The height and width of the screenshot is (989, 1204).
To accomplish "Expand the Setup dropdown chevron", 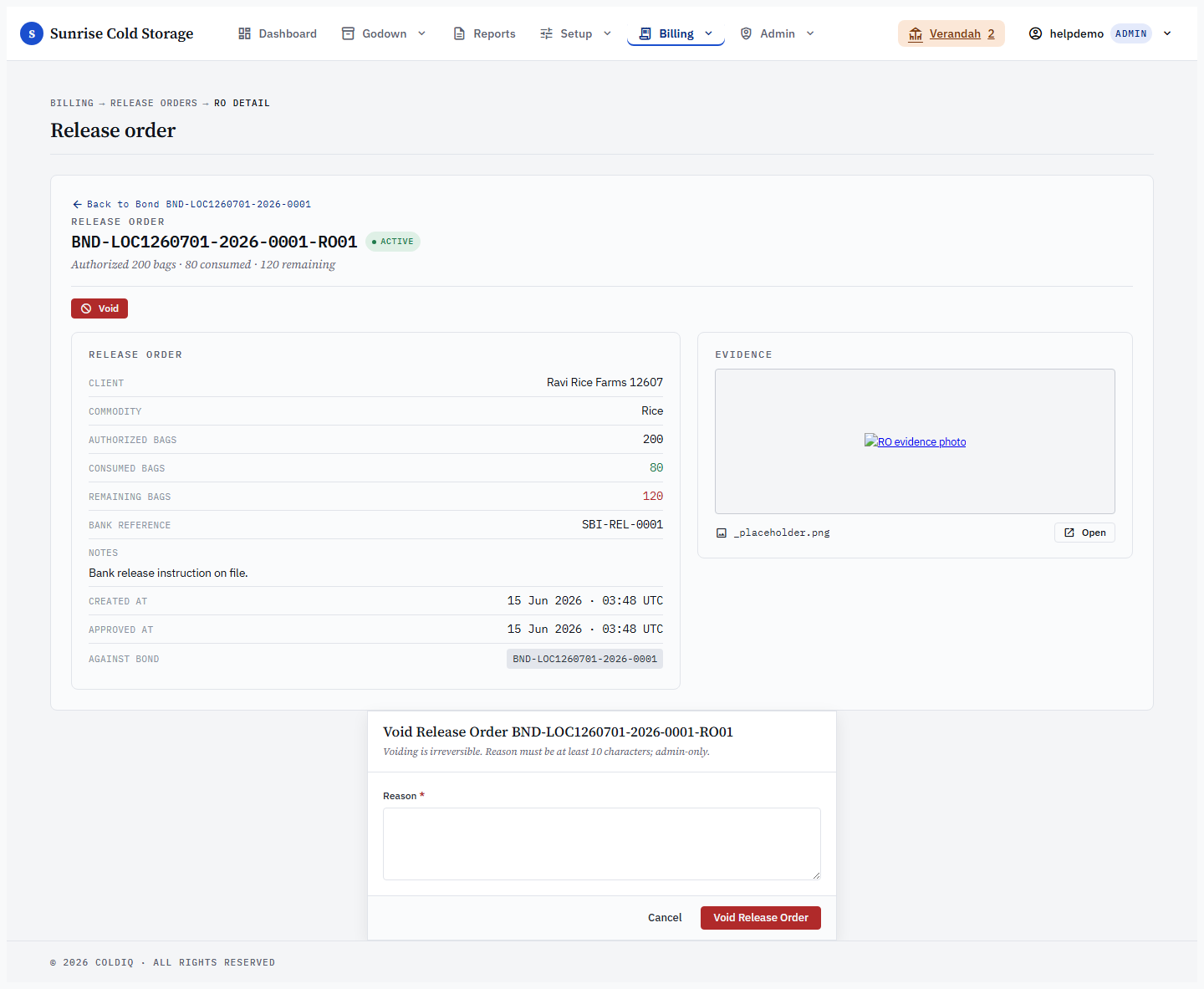I will tap(607, 33).
